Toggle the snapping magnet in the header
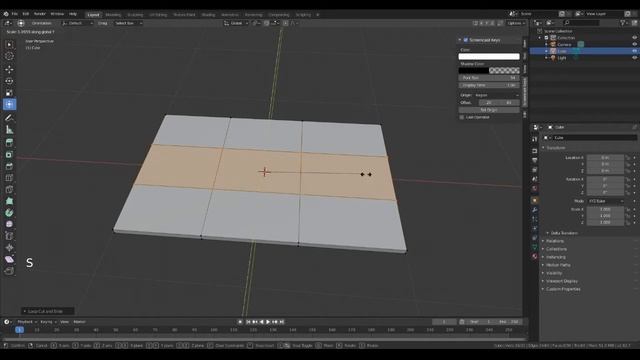The height and width of the screenshot is (360, 640). click(x=267, y=23)
